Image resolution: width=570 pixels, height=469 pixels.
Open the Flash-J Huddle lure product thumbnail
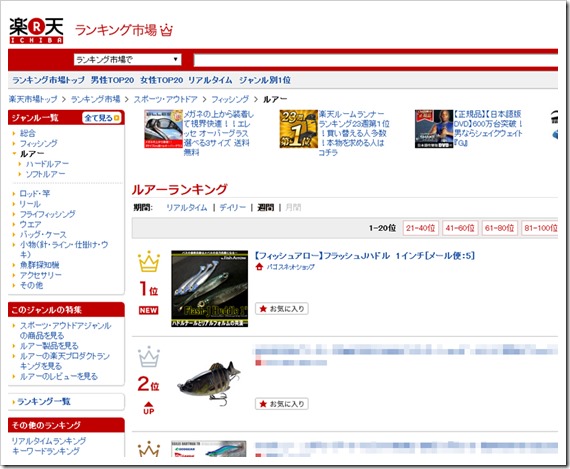pos(210,288)
